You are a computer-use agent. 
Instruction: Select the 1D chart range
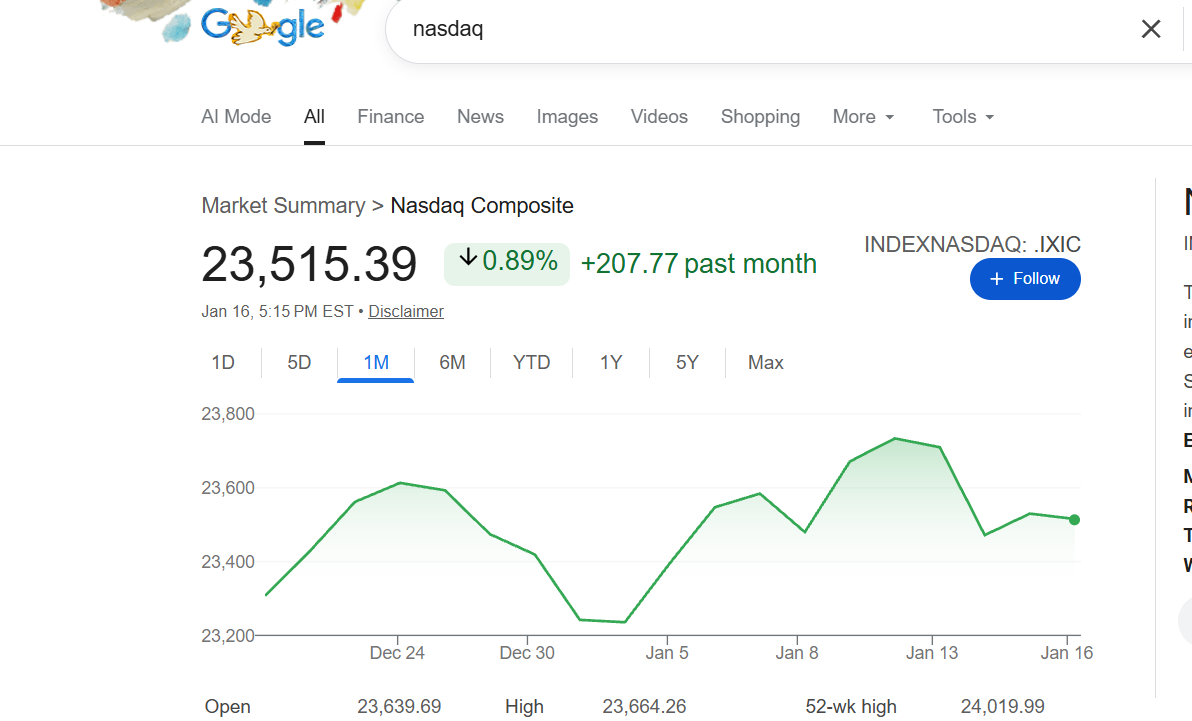223,362
